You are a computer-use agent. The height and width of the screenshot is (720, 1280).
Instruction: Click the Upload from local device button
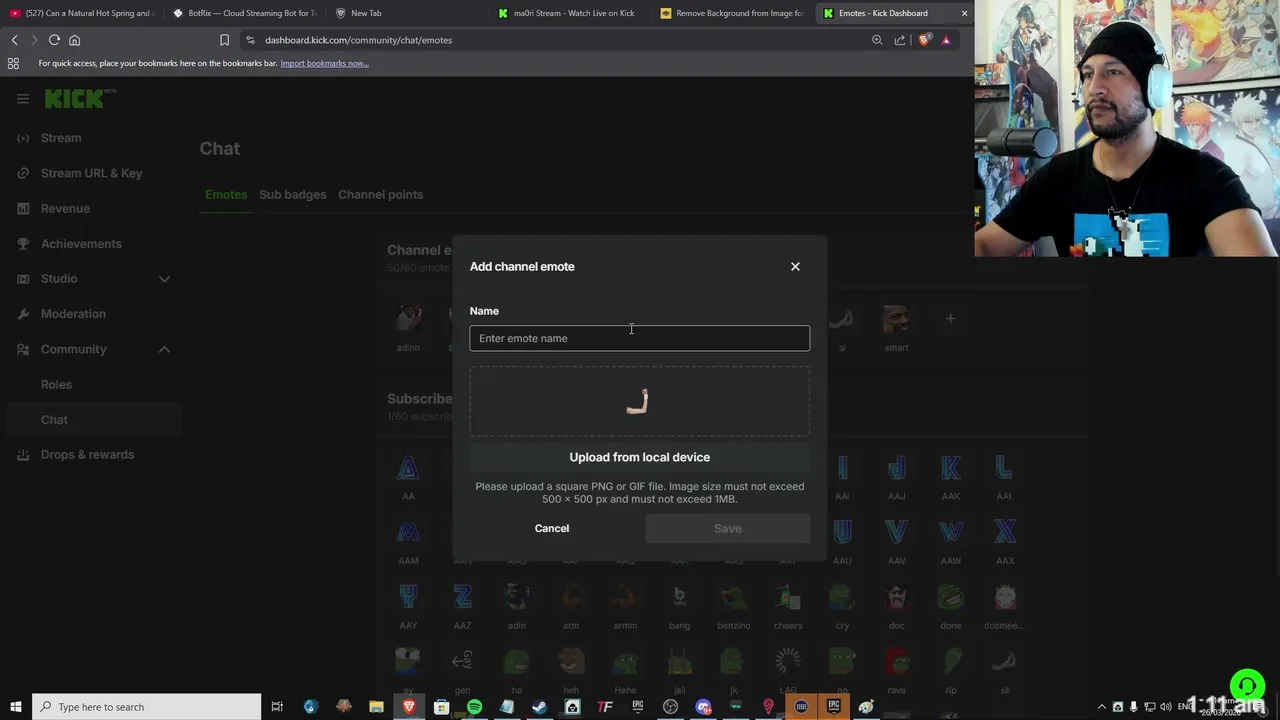(x=640, y=457)
